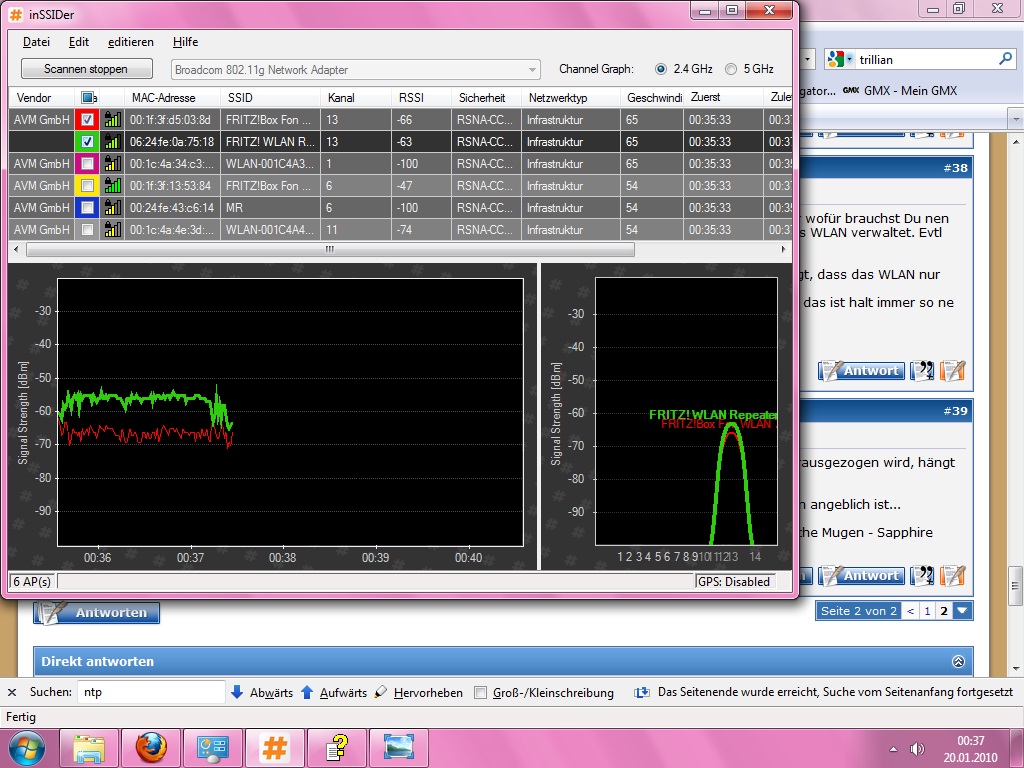Click signal bars icon for WLAN-001C4A4 row

click(113, 229)
